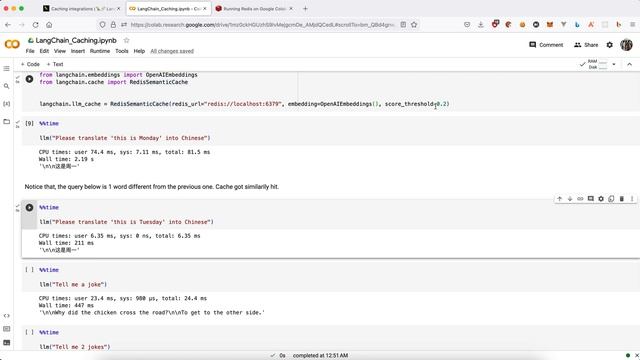Open cell editor settings gear icon
Screen dimensions: 640x360
click(601, 199)
